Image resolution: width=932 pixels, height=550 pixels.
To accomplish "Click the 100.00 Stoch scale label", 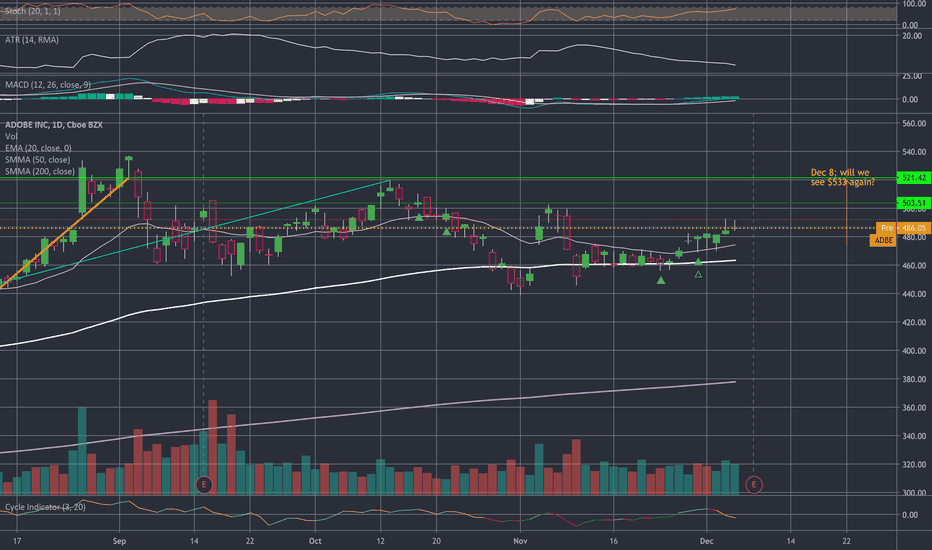I will 914,4.
